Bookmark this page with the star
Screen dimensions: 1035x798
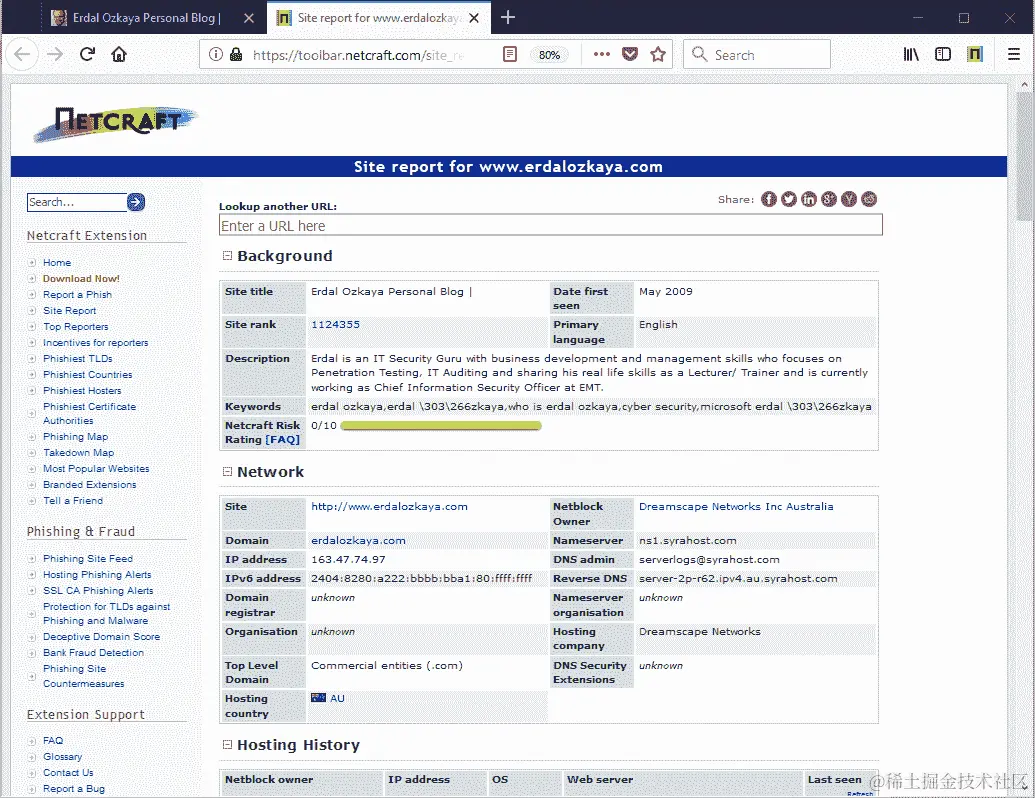coord(657,54)
